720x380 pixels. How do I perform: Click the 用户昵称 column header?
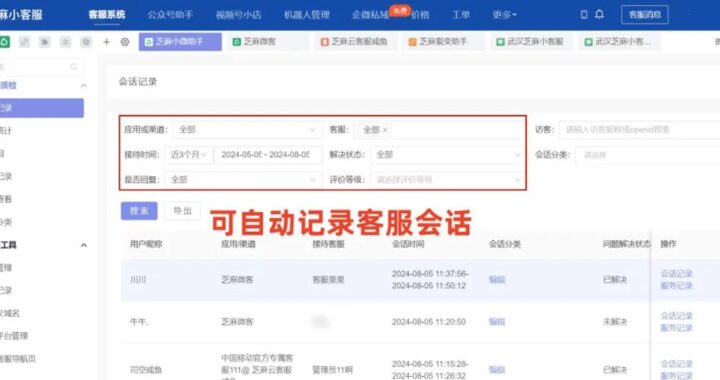pos(146,244)
